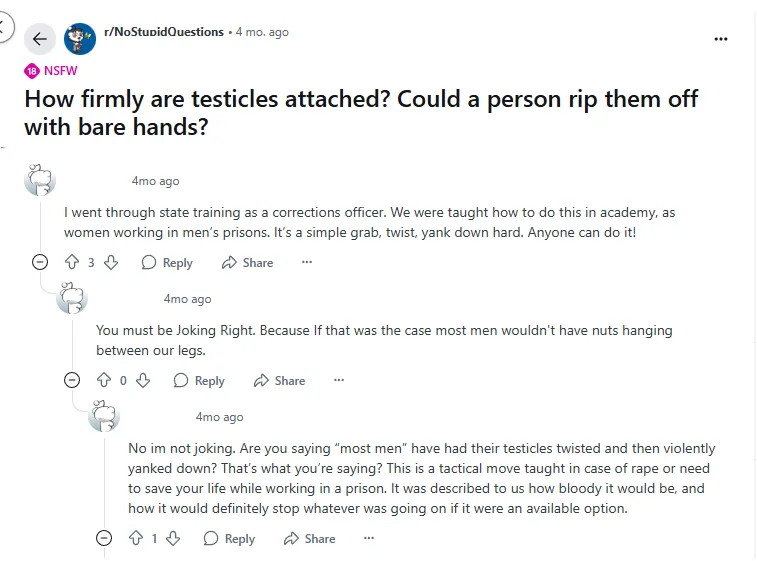Downvote the corrections officer comment

(x=111, y=263)
